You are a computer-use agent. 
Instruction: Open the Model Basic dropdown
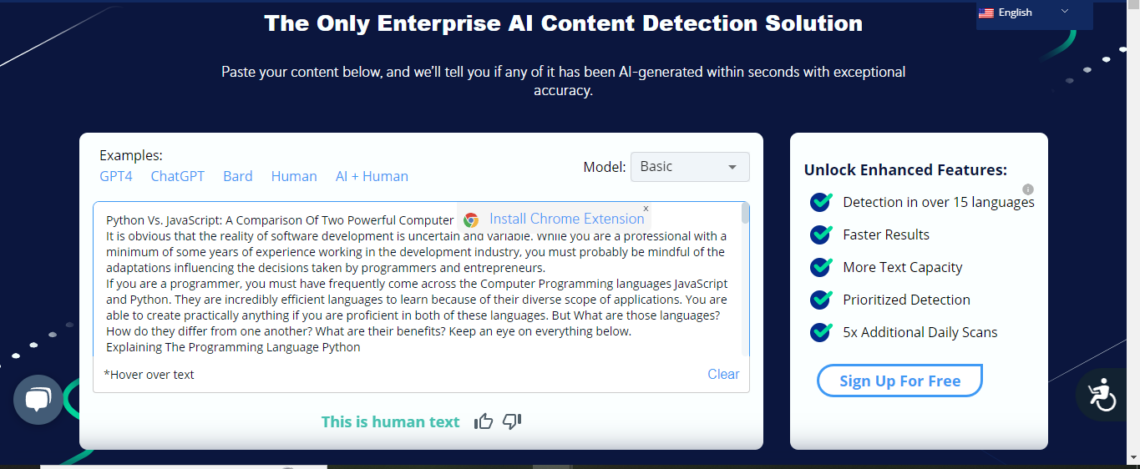pos(689,167)
